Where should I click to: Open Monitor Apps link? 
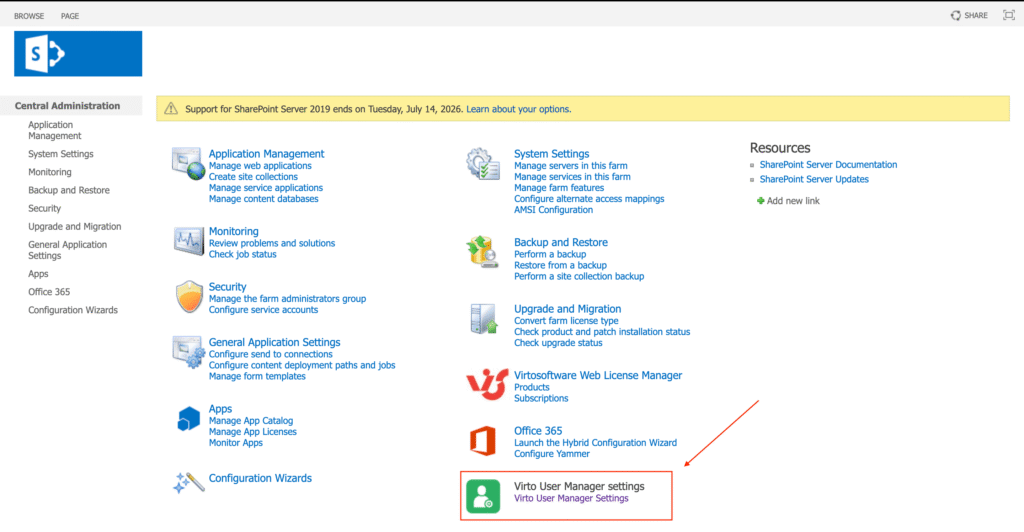coord(236,443)
